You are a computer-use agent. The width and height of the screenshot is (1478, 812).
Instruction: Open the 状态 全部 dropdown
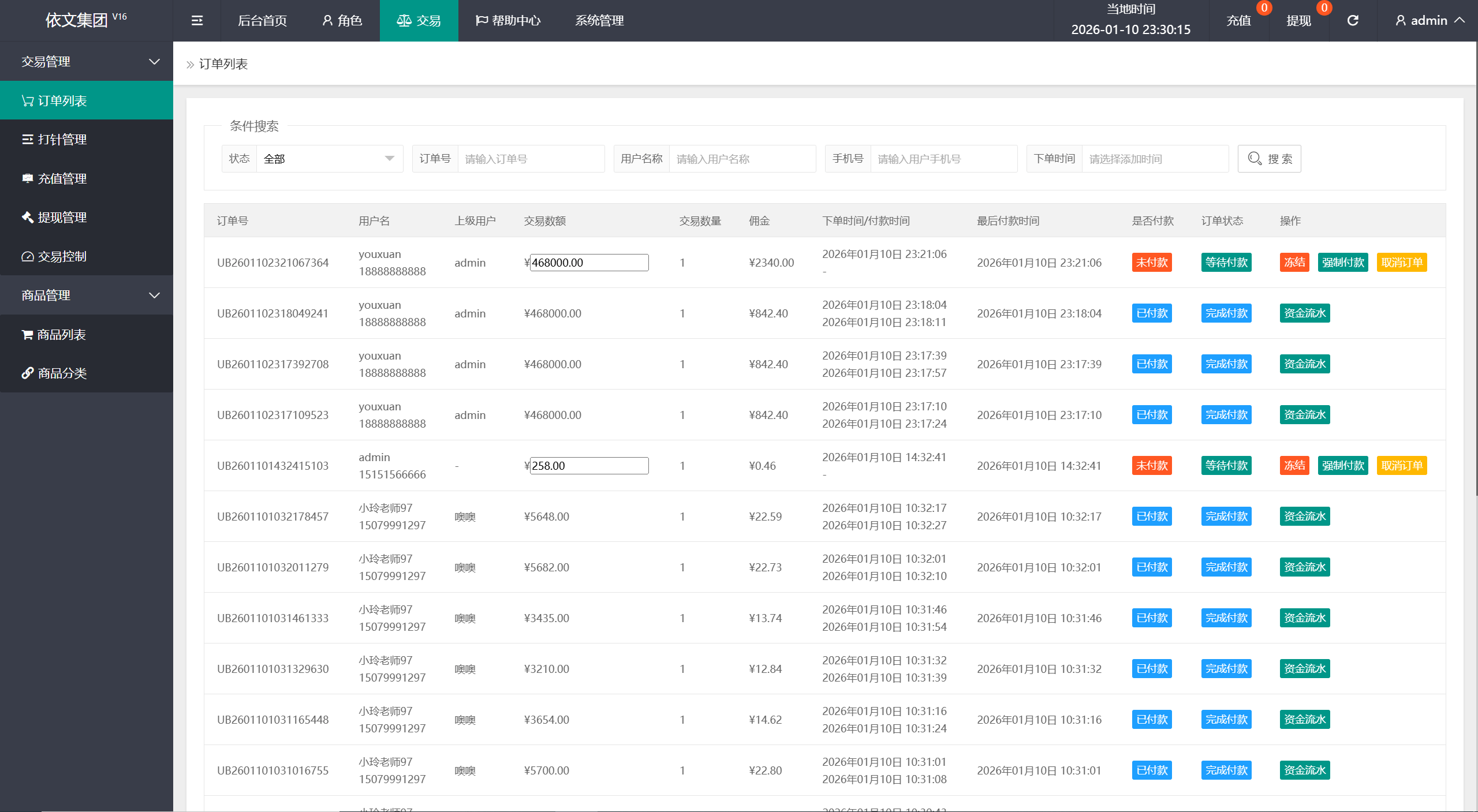pyautogui.click(x=329, y=159)
